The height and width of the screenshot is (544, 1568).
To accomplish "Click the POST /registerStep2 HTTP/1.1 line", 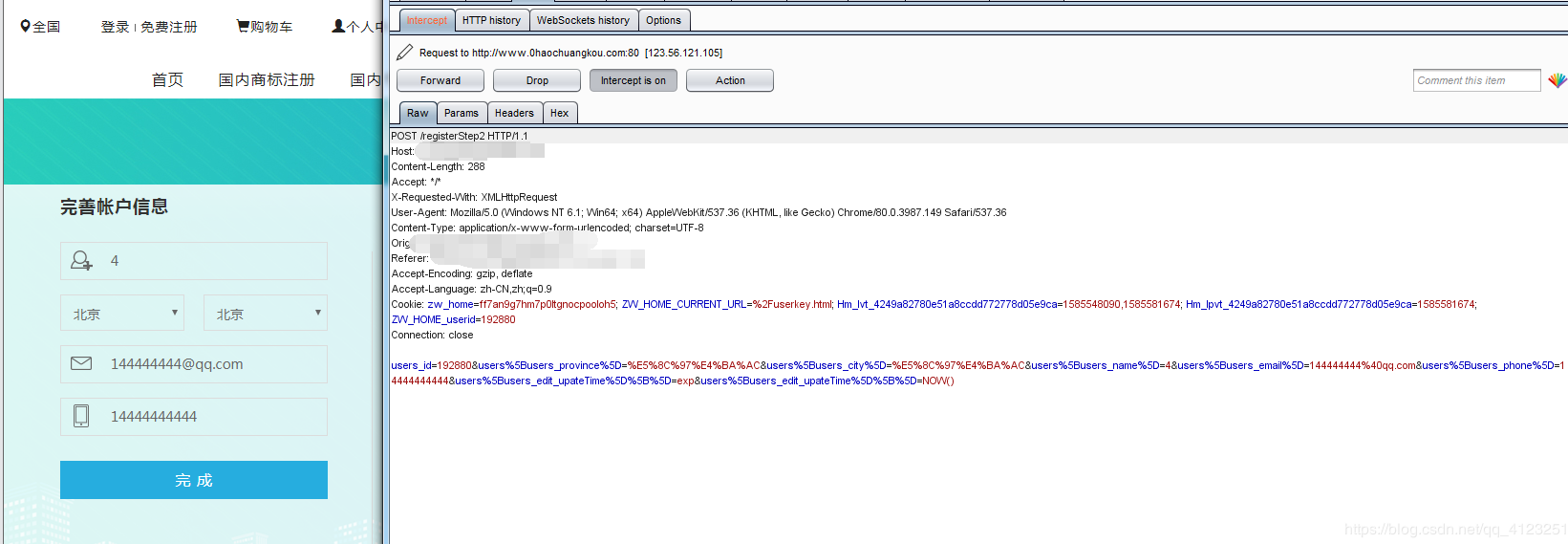I will [460, 136].
